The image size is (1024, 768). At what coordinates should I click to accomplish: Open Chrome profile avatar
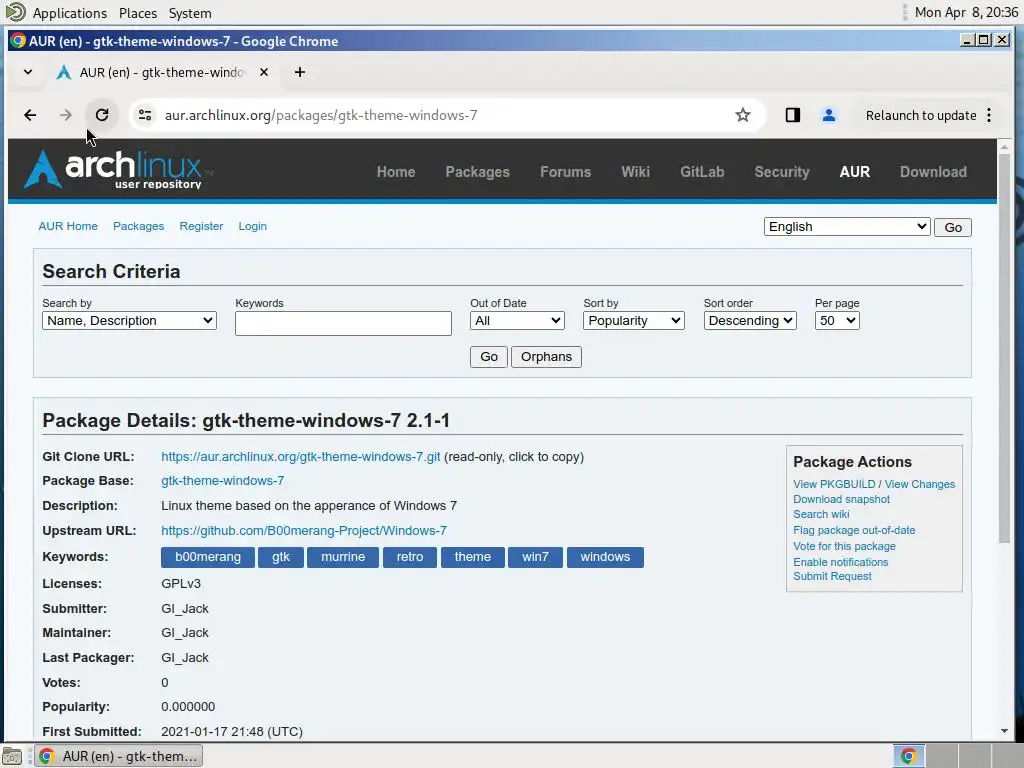pyautogui.click(x=828, y=116)
